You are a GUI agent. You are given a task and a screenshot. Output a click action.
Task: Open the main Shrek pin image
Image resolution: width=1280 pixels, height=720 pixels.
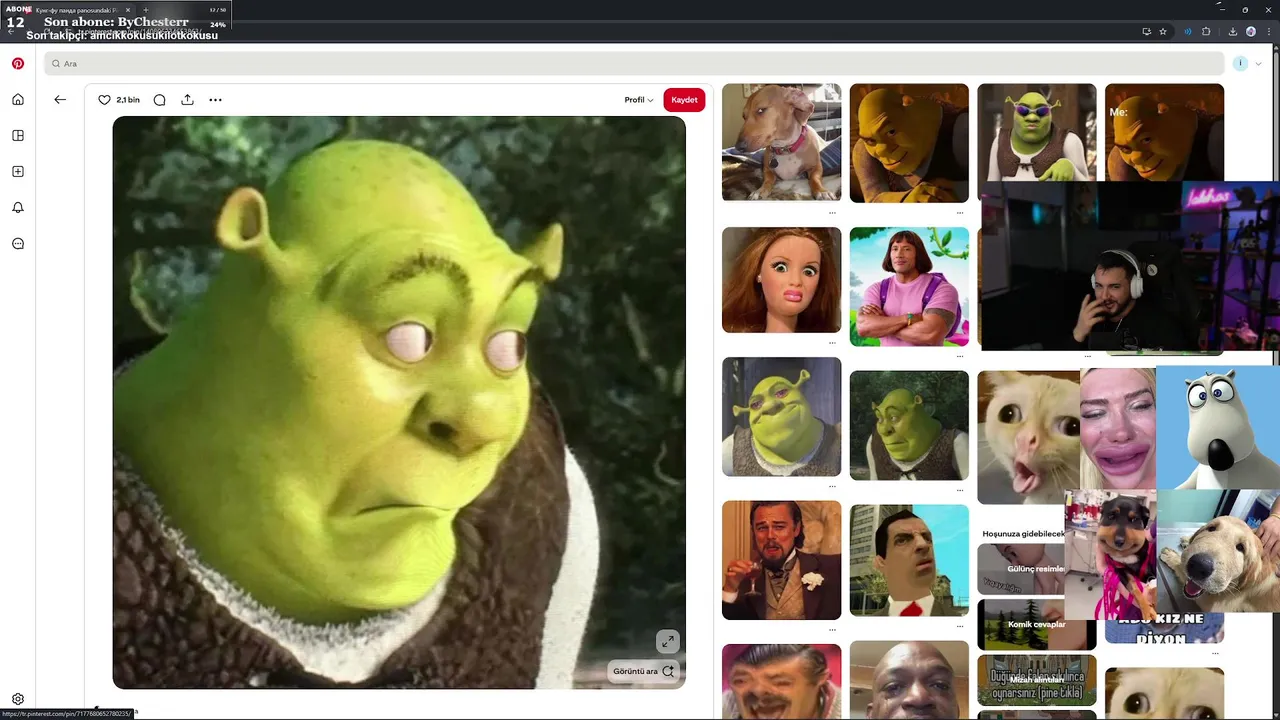(x=399, y=402)
